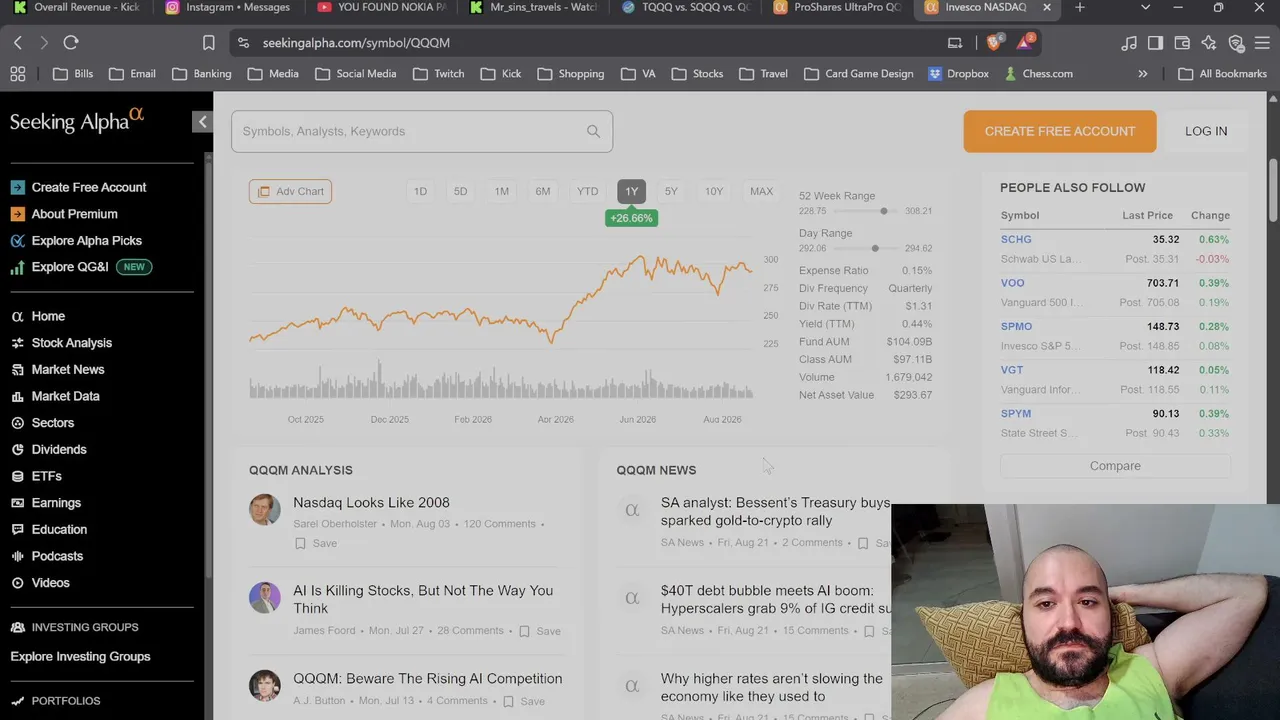Select the 1M chart range
This screenshot has width=1280, height=720.
pos(501,191)
